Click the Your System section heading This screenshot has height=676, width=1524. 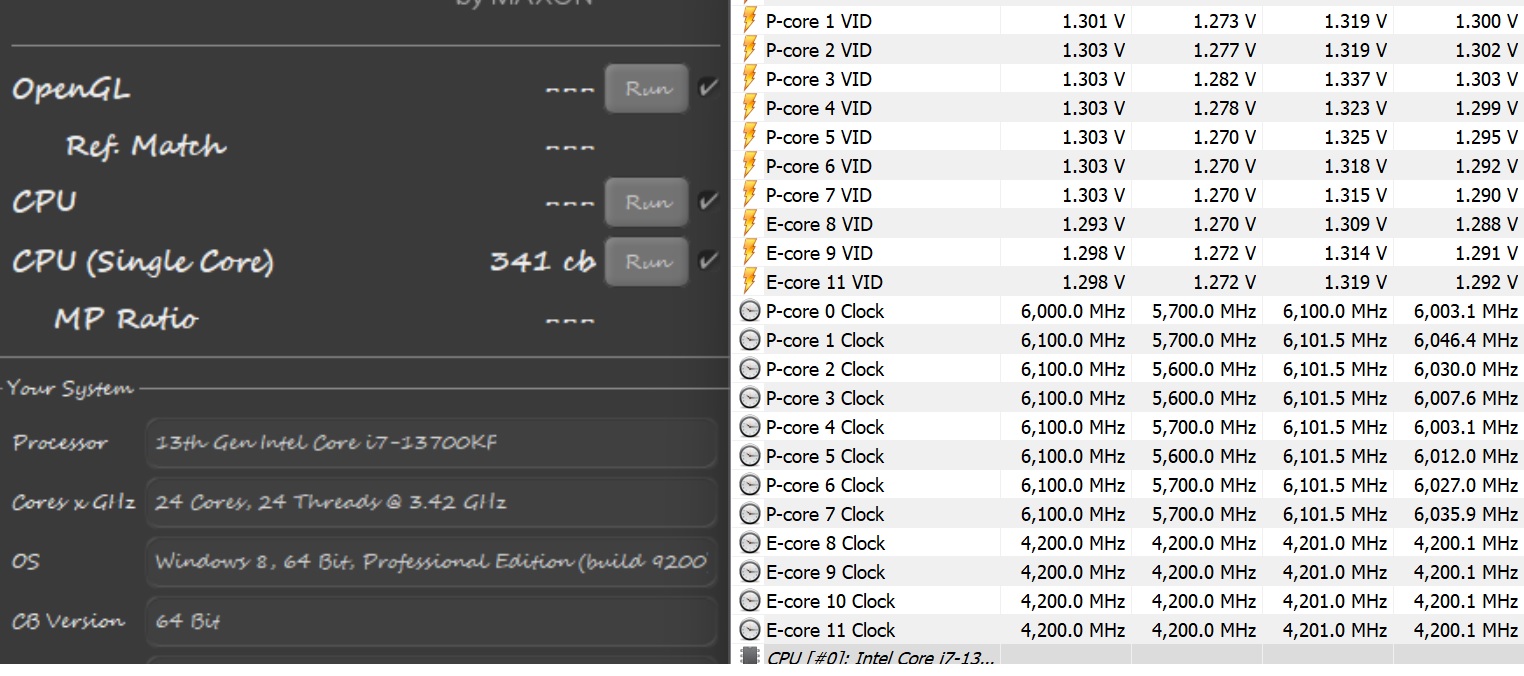(70, 389)
